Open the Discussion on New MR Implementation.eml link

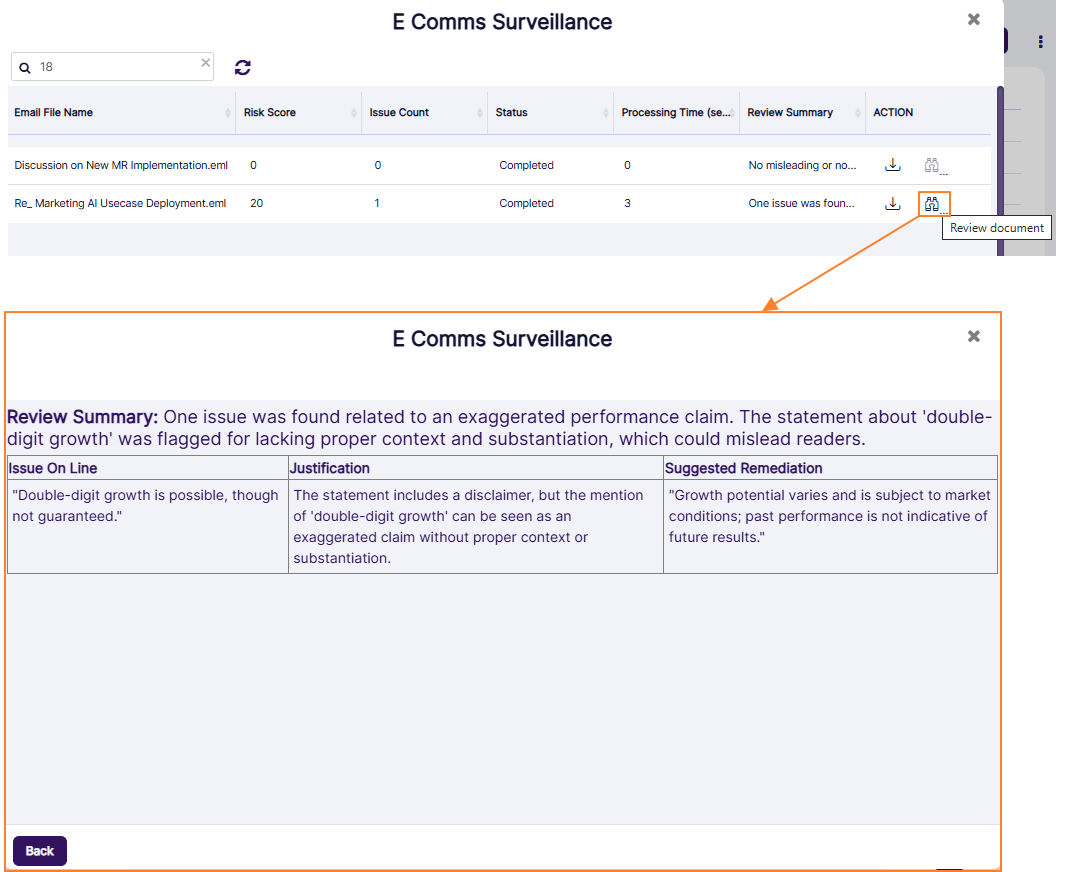tap(119, 165)
